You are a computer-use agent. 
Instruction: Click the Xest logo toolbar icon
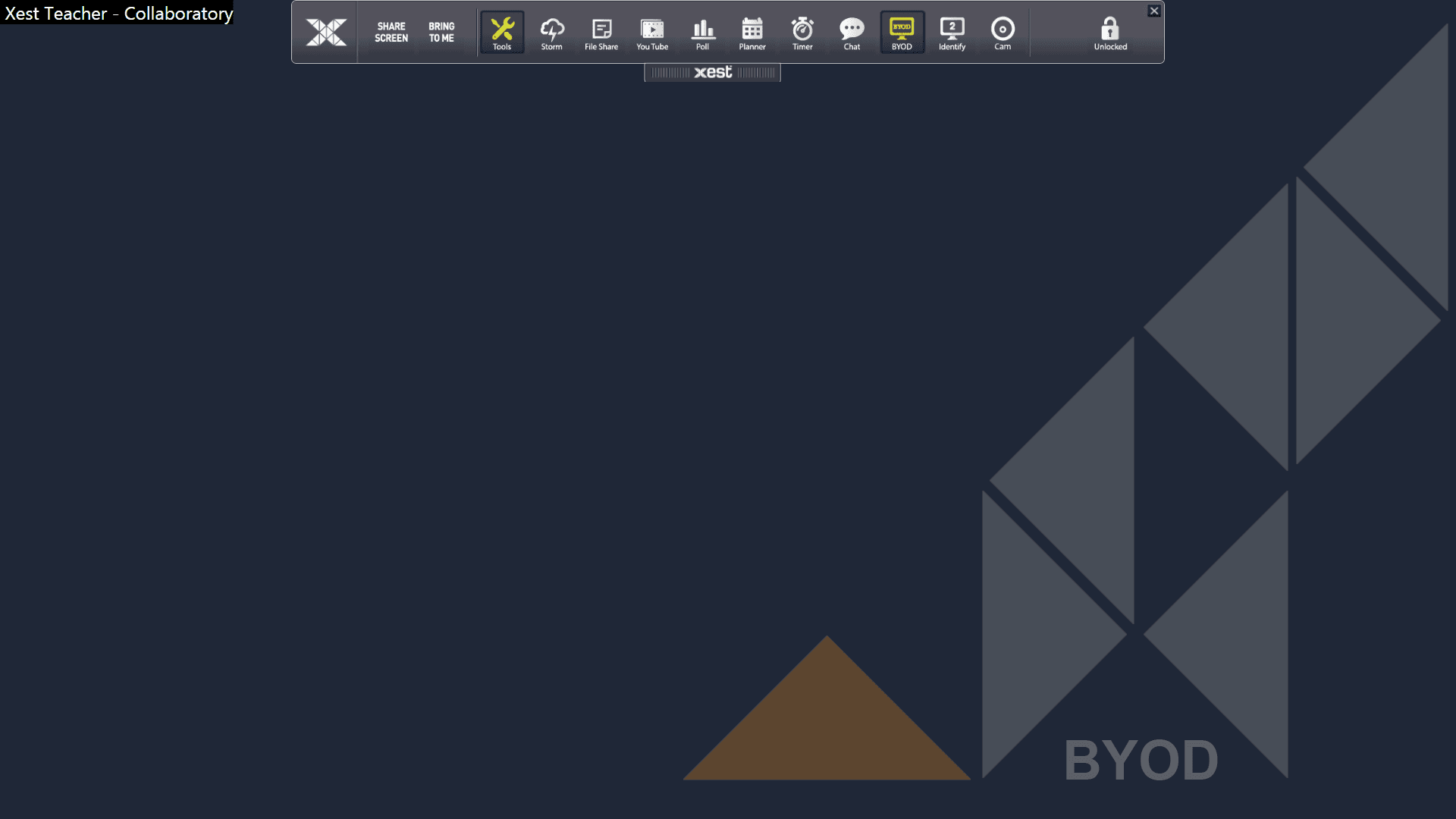(x=326, y=32)
